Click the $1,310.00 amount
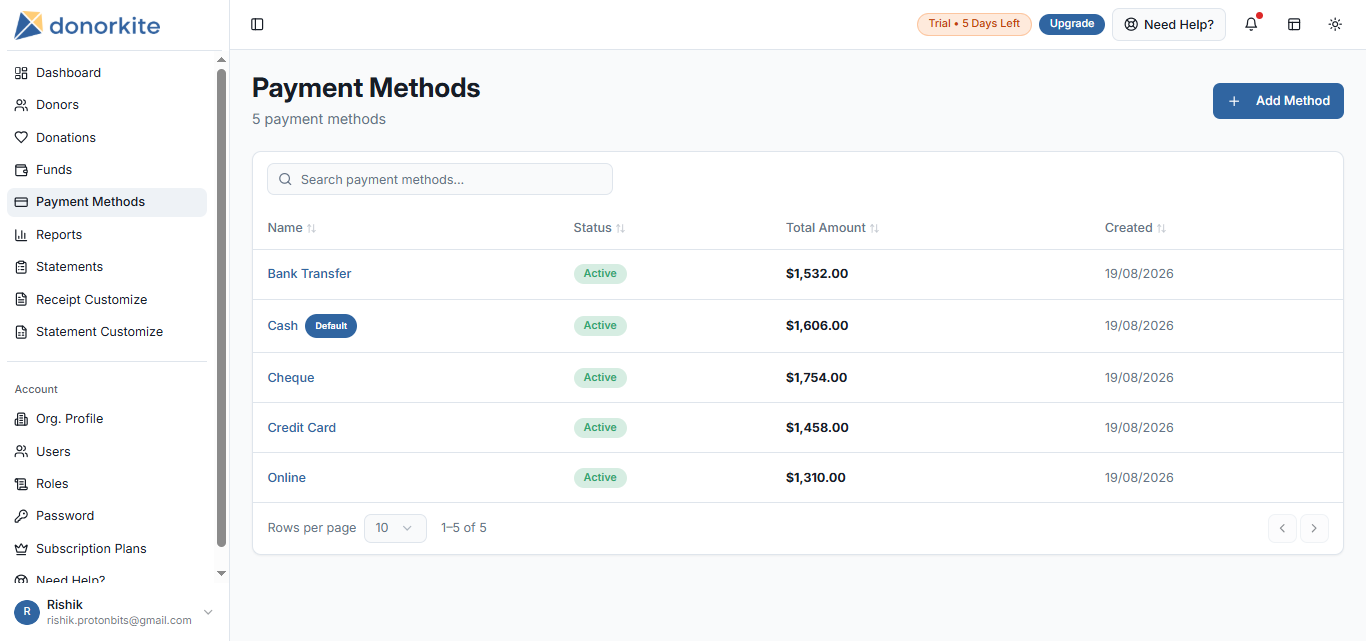The height and width of the screenshot is (641, 1366). (x=816, y=478)
